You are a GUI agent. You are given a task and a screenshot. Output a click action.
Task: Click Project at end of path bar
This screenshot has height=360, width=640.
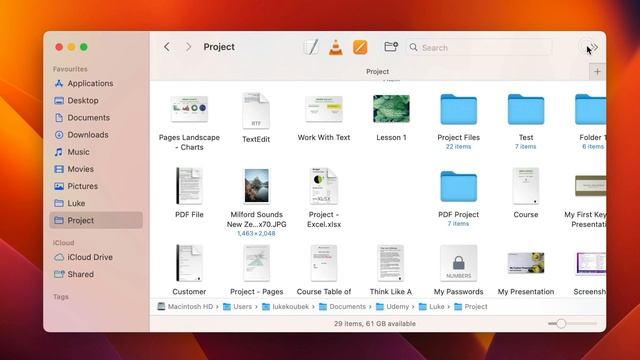click(471, 307)
